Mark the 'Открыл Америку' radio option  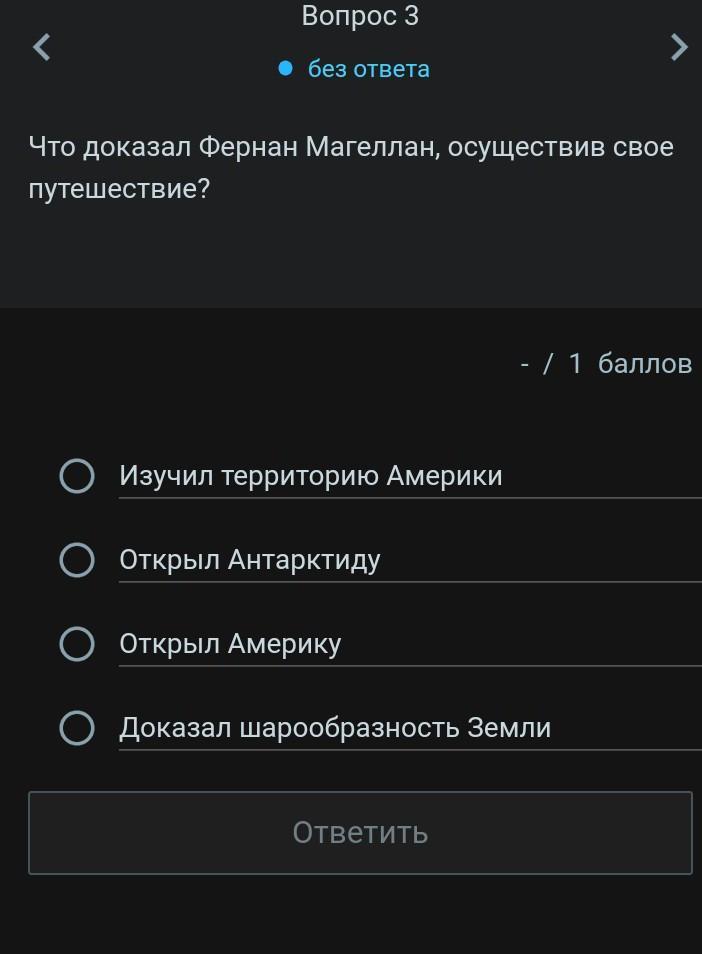(x=77, y=644)
